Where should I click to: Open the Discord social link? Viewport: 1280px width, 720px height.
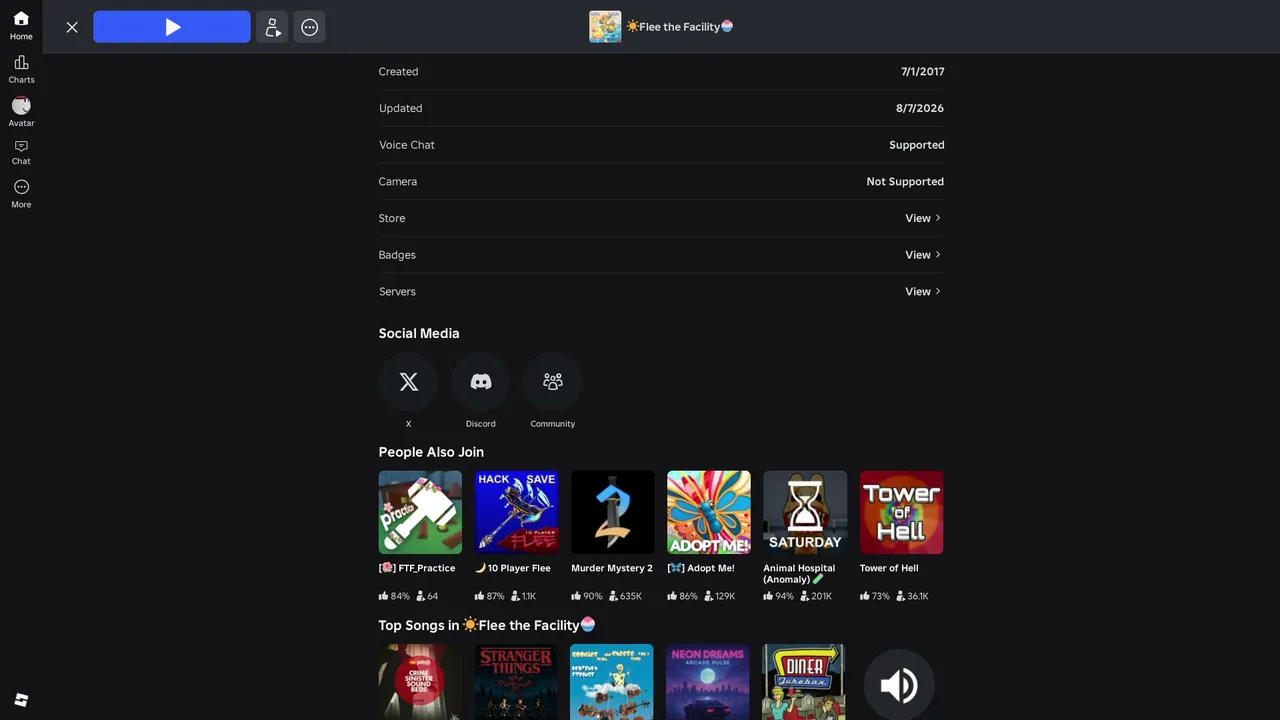[x=480, y=381]
